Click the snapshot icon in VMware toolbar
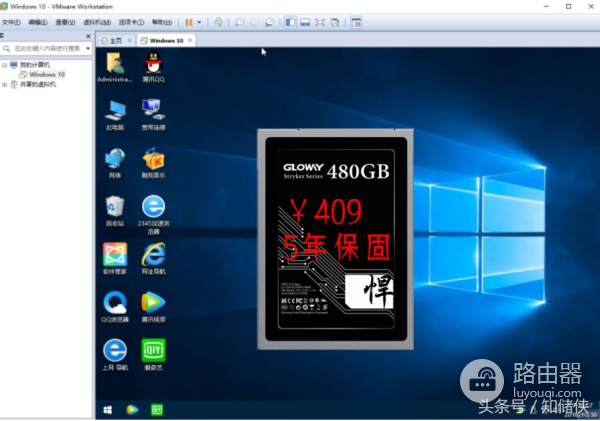 [x=239, y=21]
